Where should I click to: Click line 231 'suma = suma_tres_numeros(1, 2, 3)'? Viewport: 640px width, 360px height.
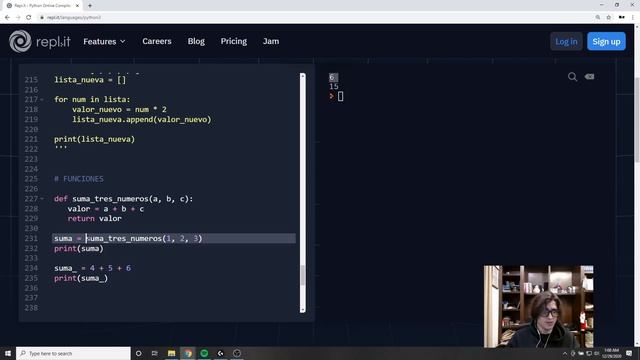coord(128,238)
